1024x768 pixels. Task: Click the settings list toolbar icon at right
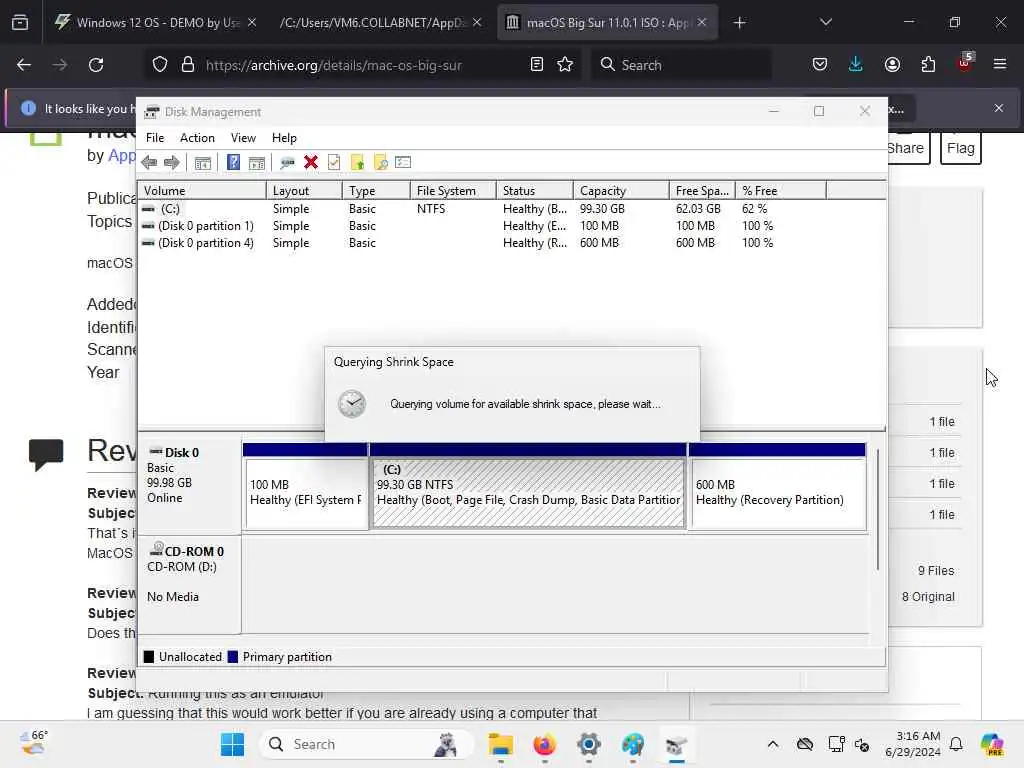[x=403, y=162]
